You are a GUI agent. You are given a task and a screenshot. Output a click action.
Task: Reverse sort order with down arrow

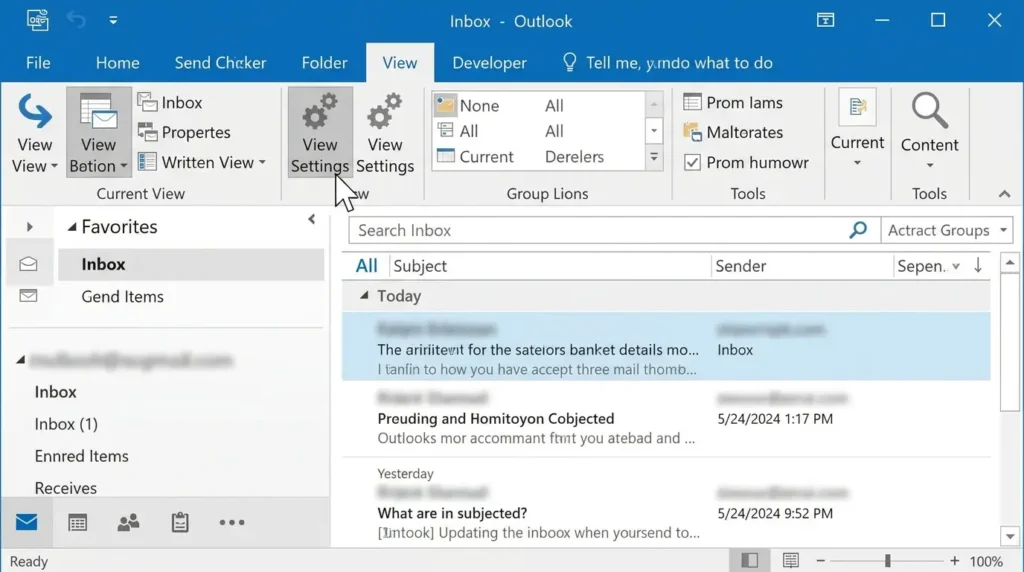(978, 265)
